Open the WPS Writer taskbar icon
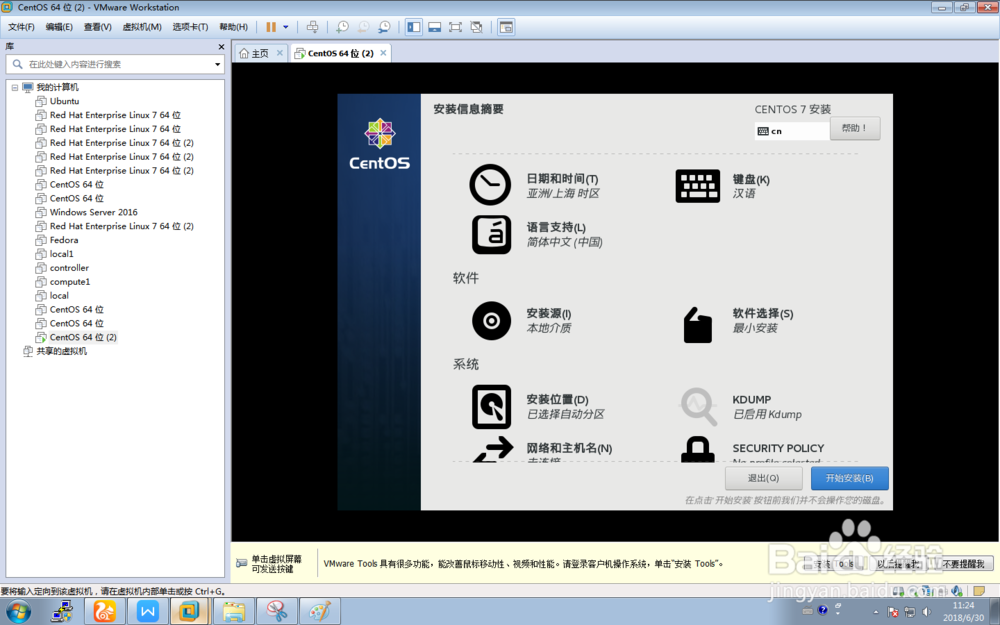 (148, 612)
